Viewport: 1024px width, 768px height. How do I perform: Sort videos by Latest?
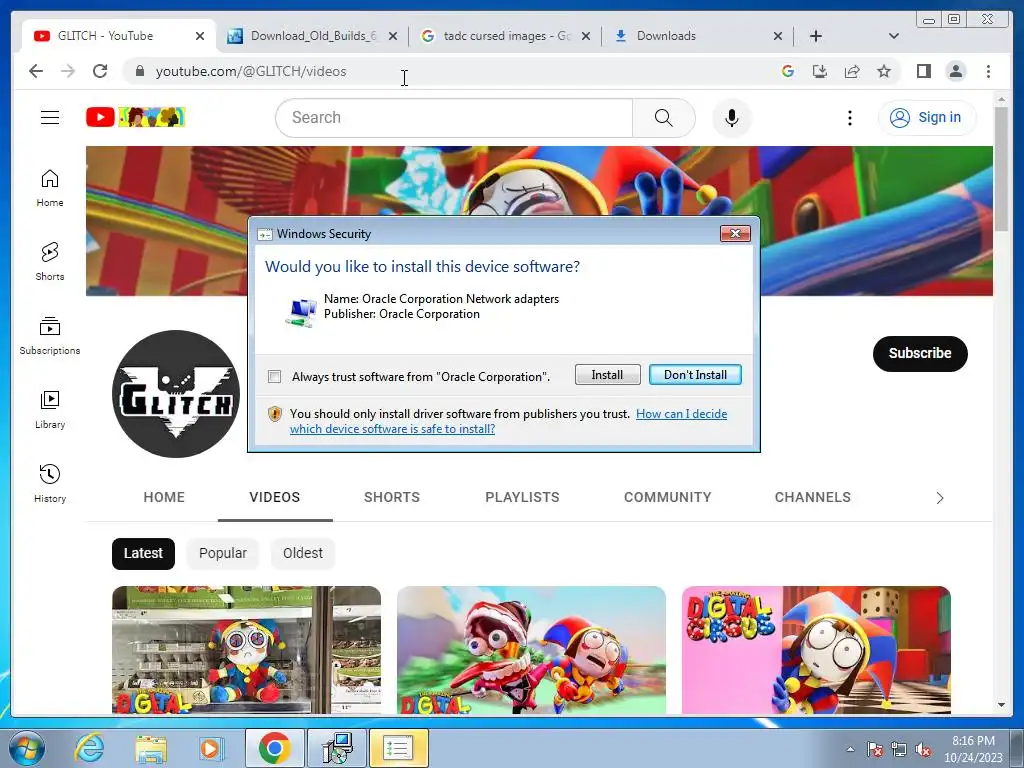pos(143,553)
